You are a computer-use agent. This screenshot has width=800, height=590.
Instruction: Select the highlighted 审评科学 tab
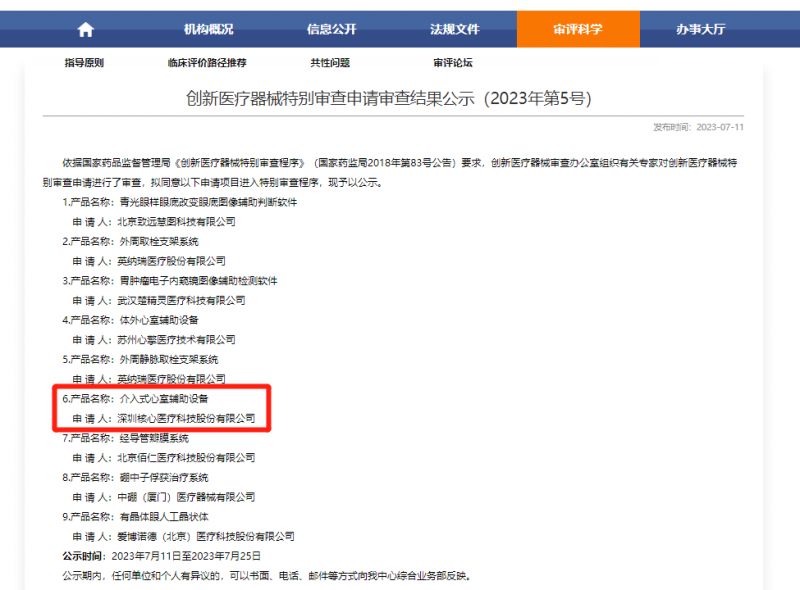click(578, 30)
